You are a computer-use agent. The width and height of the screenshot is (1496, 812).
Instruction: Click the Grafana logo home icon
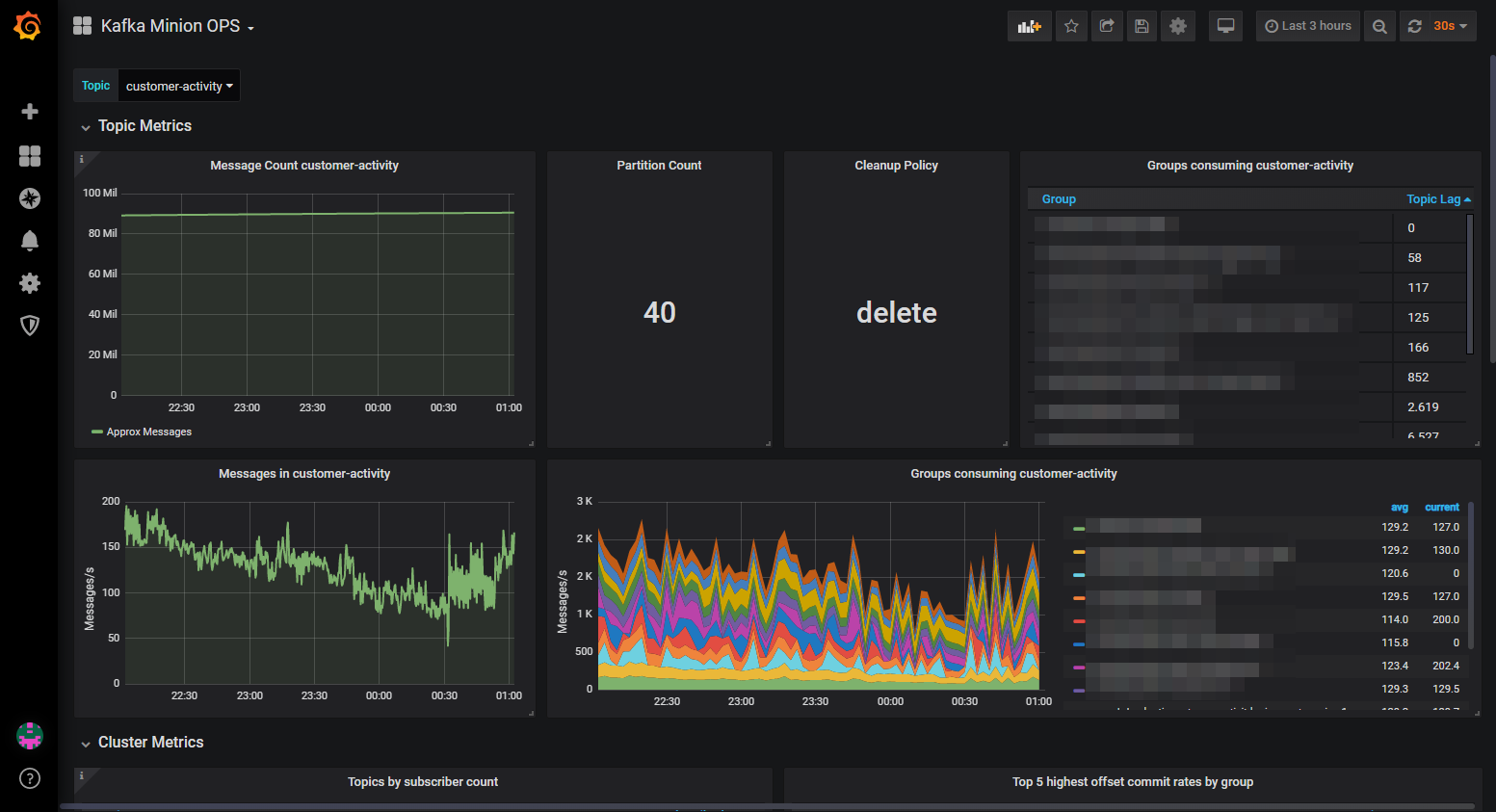pos(28,26)
